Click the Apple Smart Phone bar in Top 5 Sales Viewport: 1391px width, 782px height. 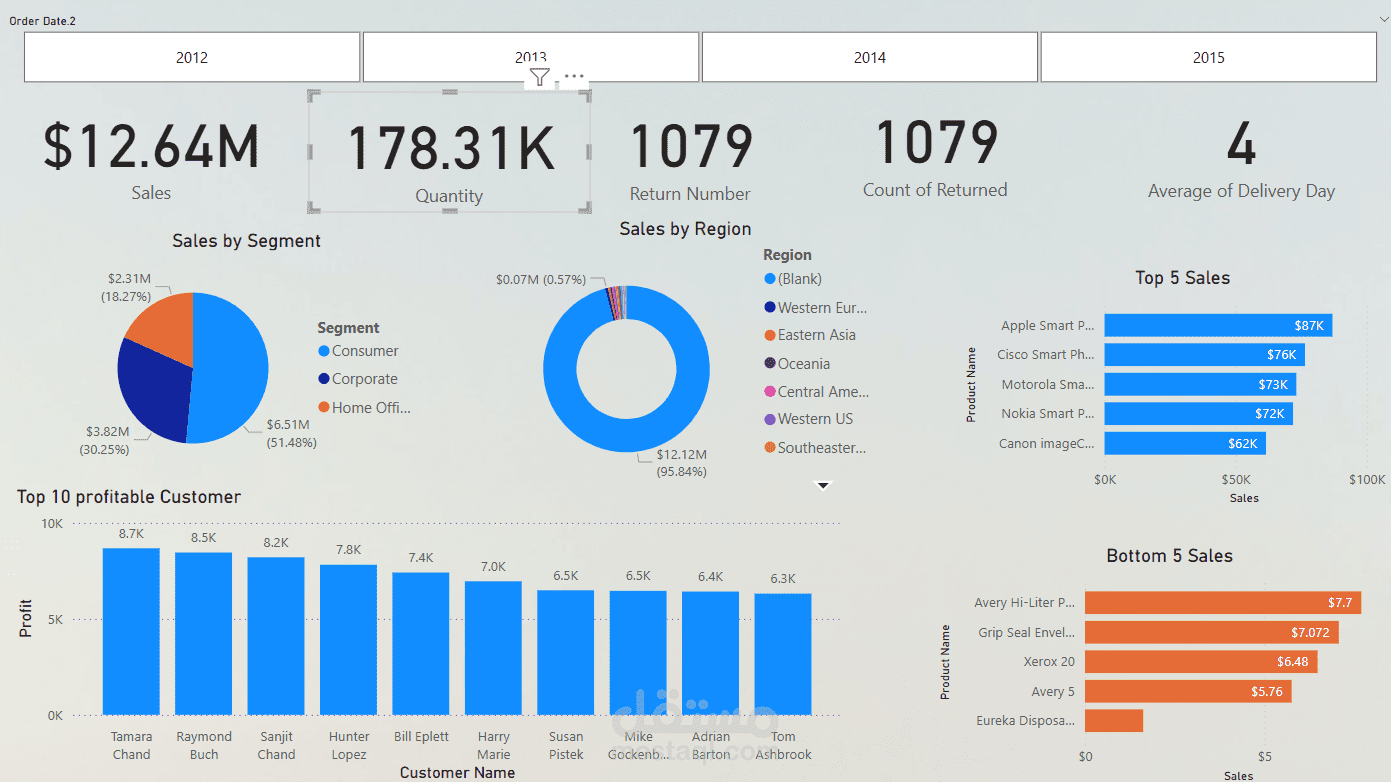pos(1218,325)
